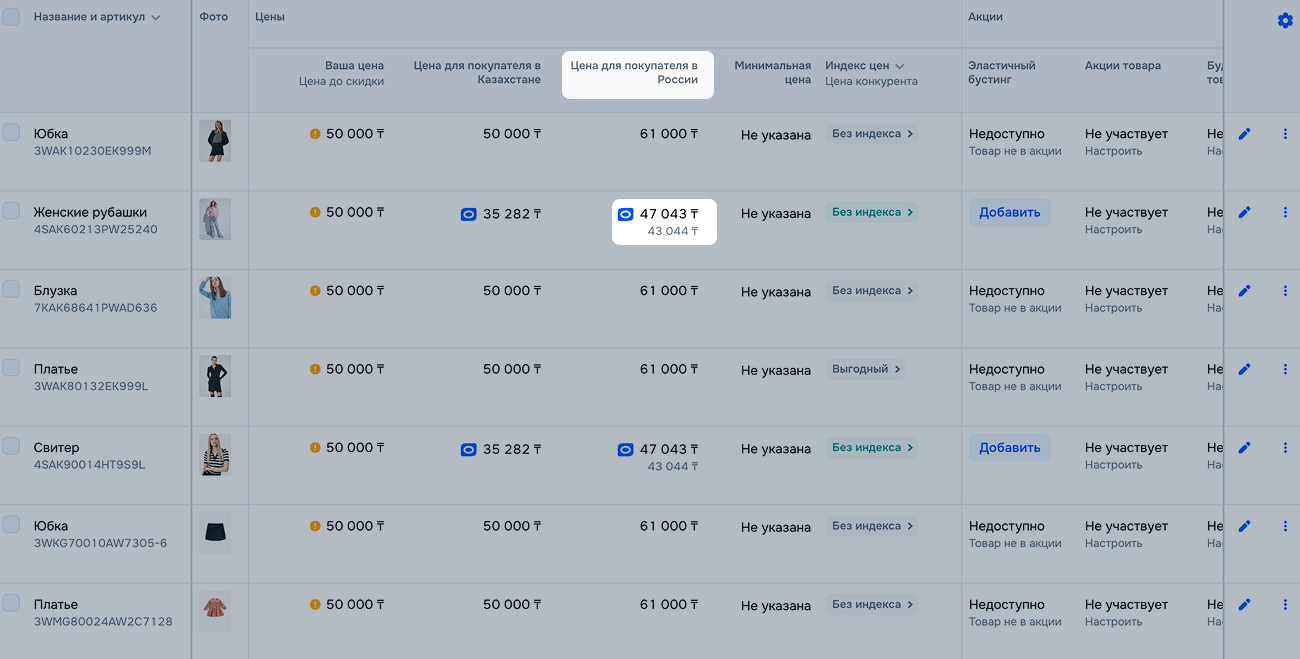This screenshot has width=1300, height=659.
Task: Click blue Ozon card icon in Свитер Kazakhstan price
Action: coord(468,450)
